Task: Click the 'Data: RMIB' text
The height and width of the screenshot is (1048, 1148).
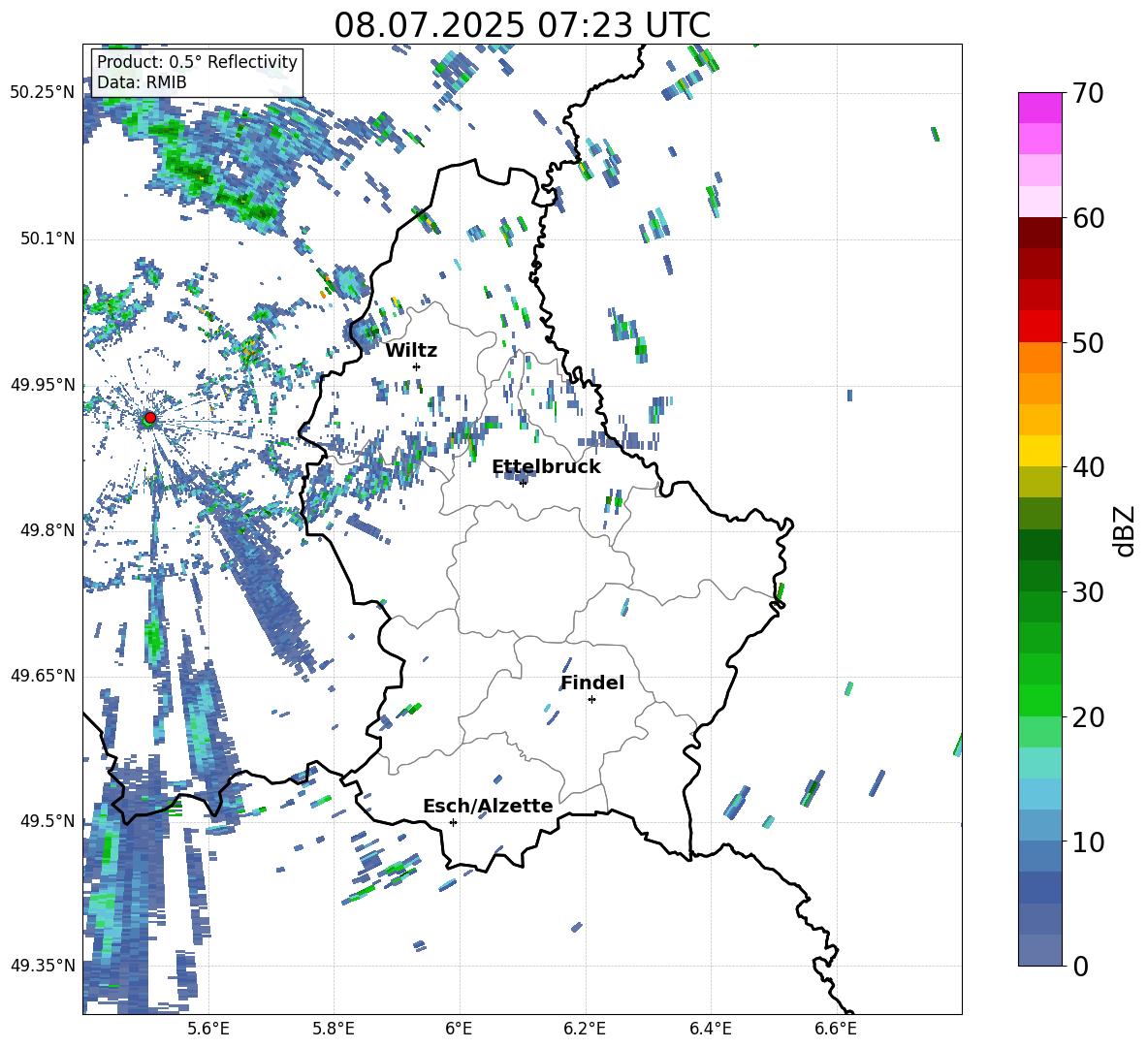Action: [142, 82]
